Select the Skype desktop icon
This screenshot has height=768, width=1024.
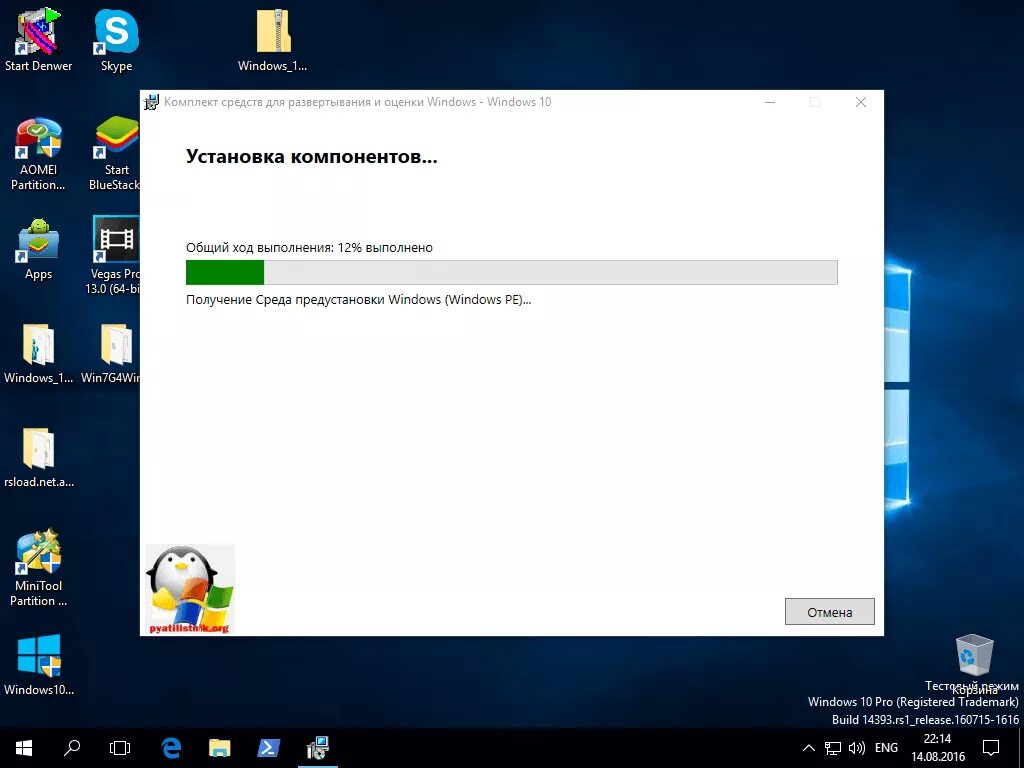116,39
